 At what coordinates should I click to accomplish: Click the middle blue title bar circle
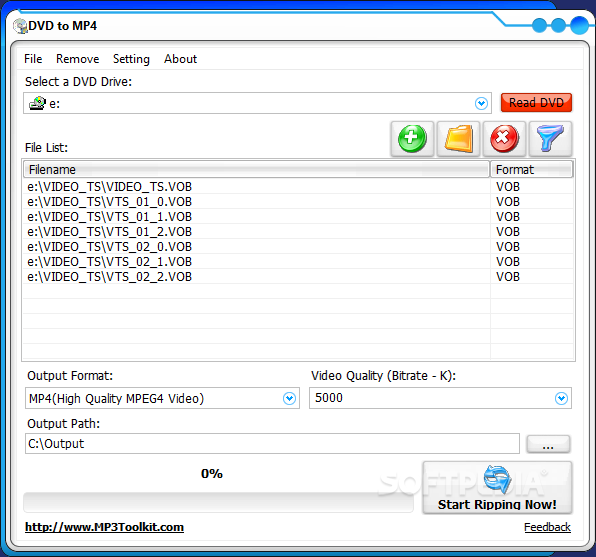click(558, 25)
